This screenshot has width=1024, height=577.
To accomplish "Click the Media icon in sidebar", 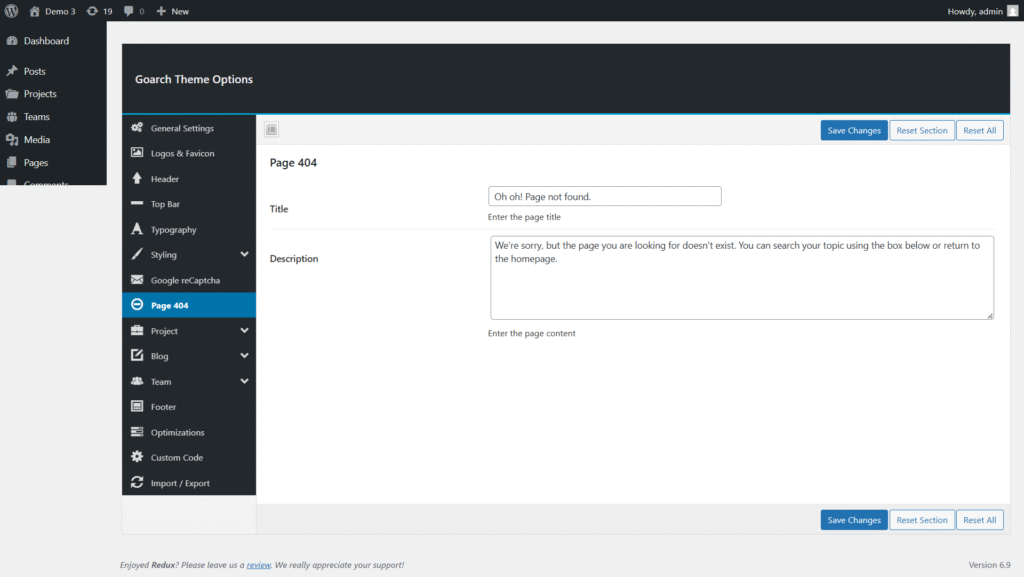I will coord(12,140).
